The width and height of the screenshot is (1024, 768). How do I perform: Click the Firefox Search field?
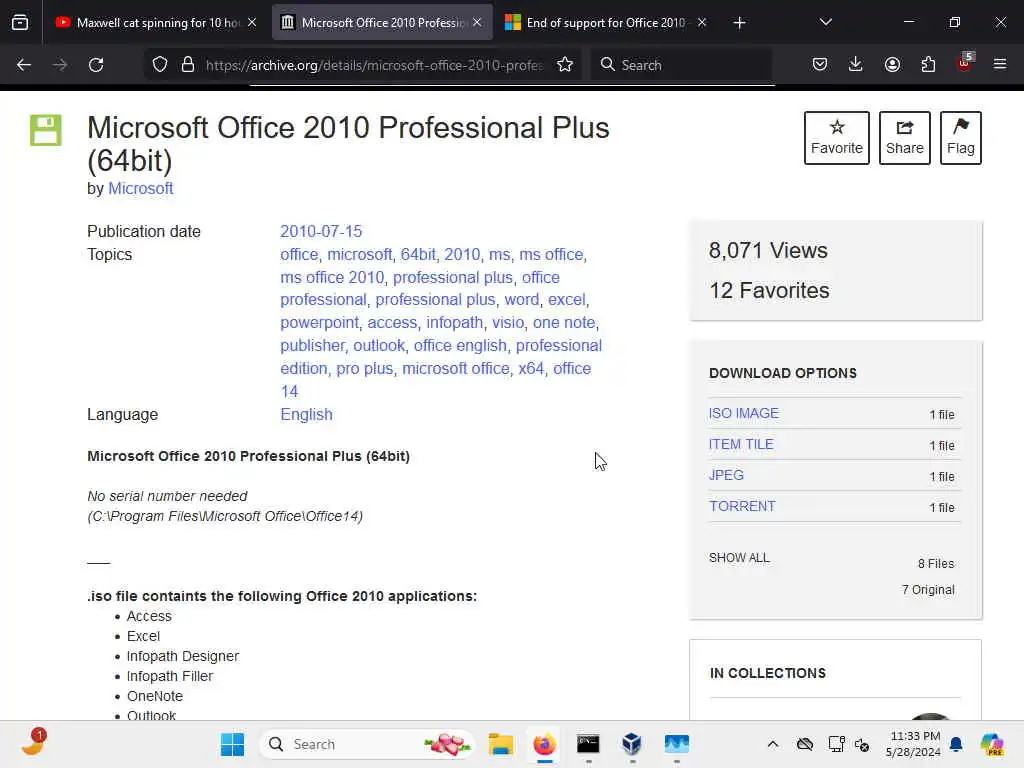682,65
